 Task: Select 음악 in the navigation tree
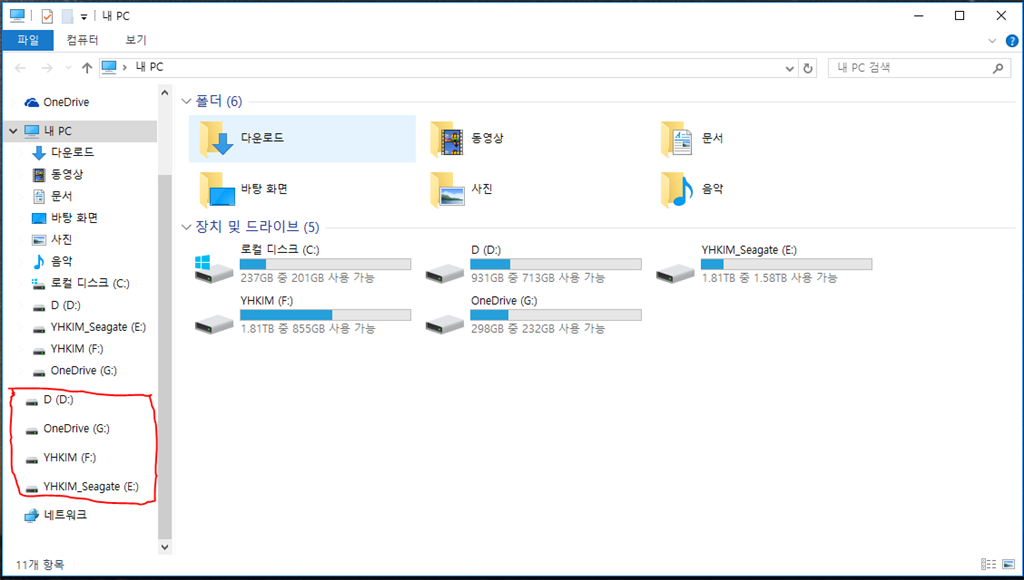(x=52, y=261)
